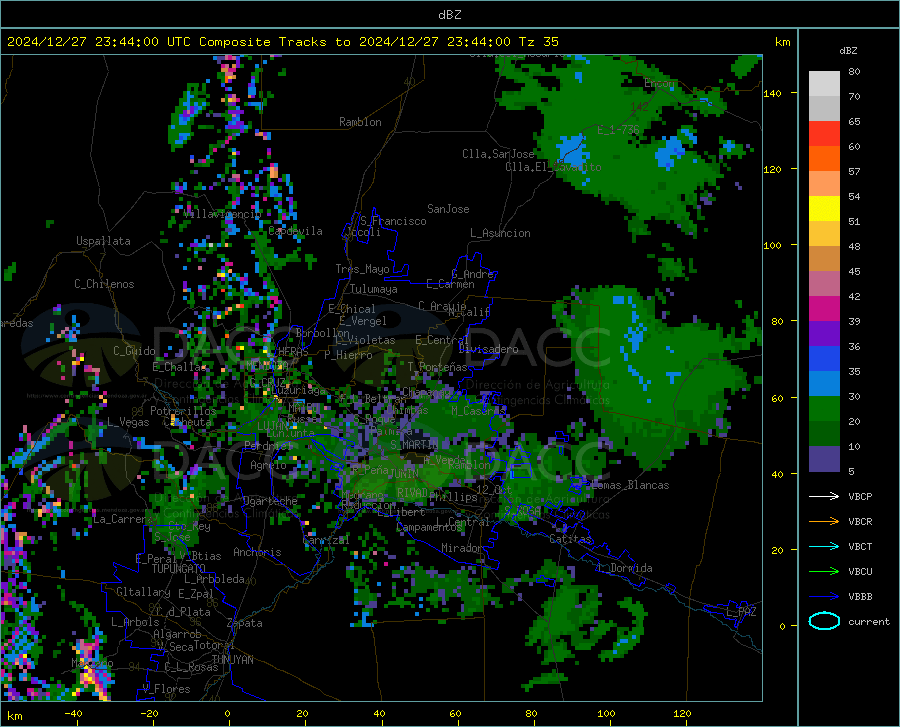Select the brown 48–45 dBZ color swatch
900x727 pixels.
tap(824, 259)
